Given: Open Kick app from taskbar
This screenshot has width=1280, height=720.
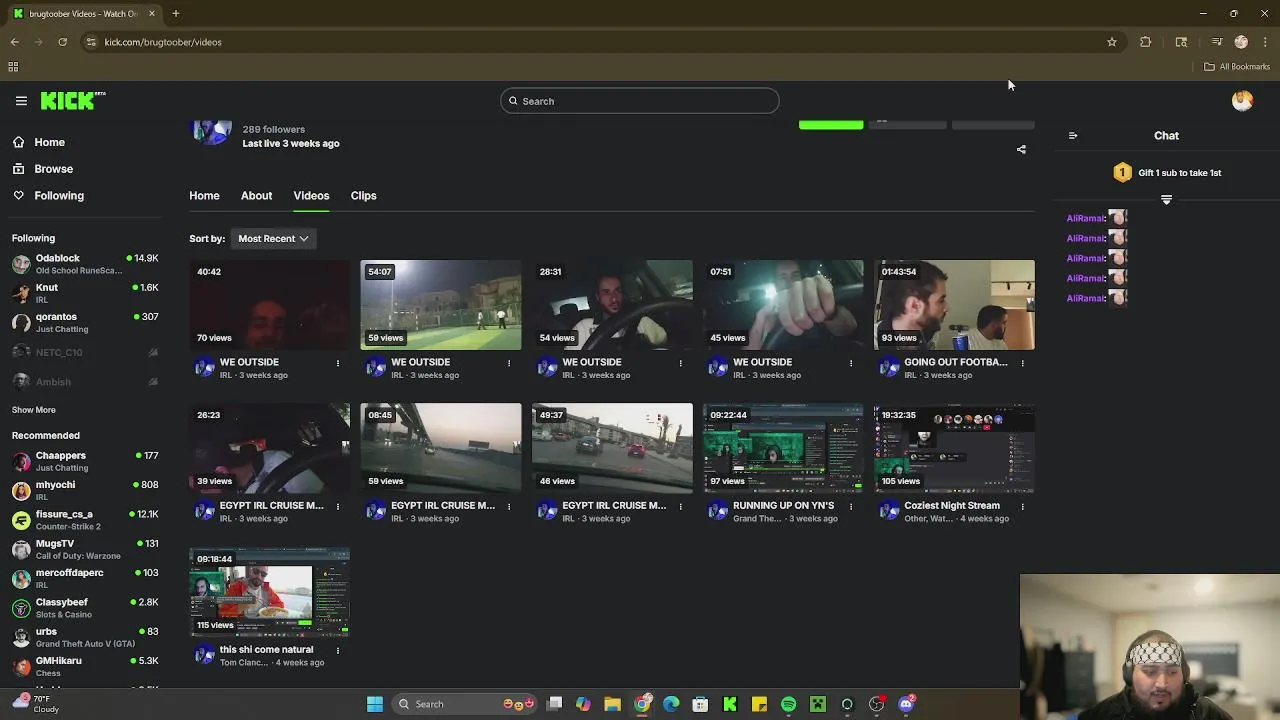Looking at the screenshot, I should coord(730,704).
